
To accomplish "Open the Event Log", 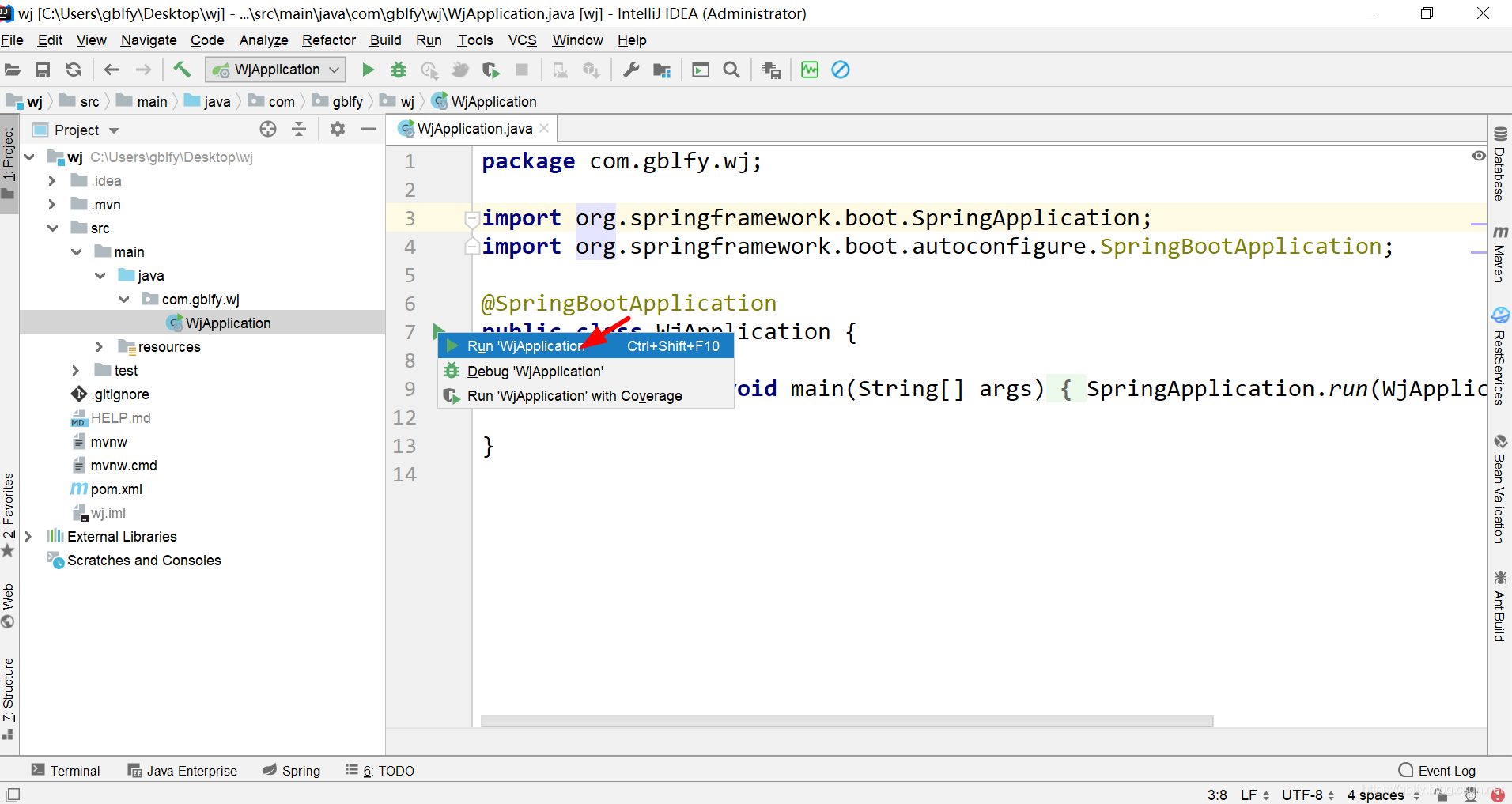I will (x=1437, y=771).
